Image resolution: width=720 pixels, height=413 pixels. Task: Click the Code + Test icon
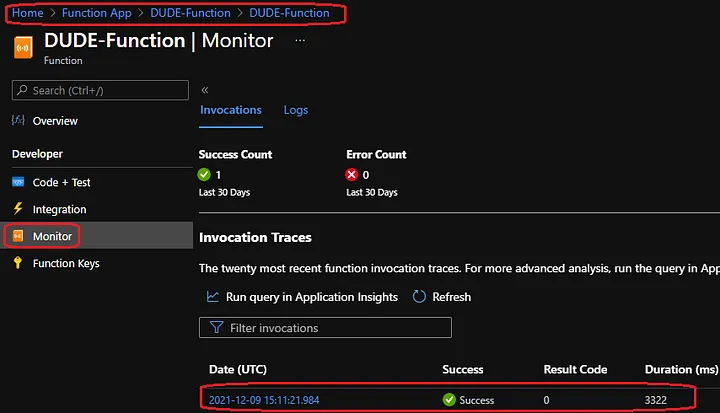tap(18, 183)
